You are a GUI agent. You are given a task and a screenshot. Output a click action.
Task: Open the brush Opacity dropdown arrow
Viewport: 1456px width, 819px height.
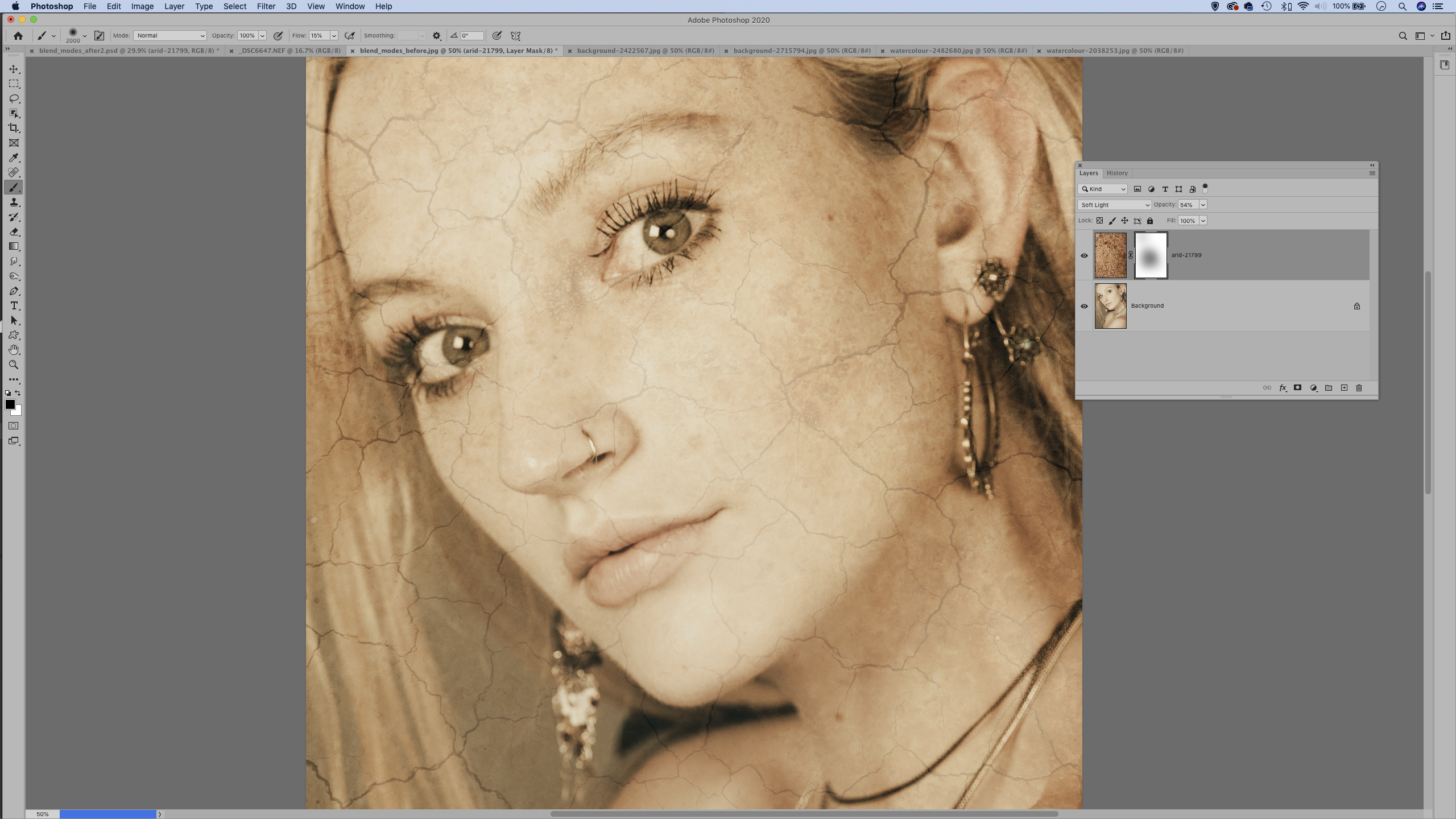(262, 35)
